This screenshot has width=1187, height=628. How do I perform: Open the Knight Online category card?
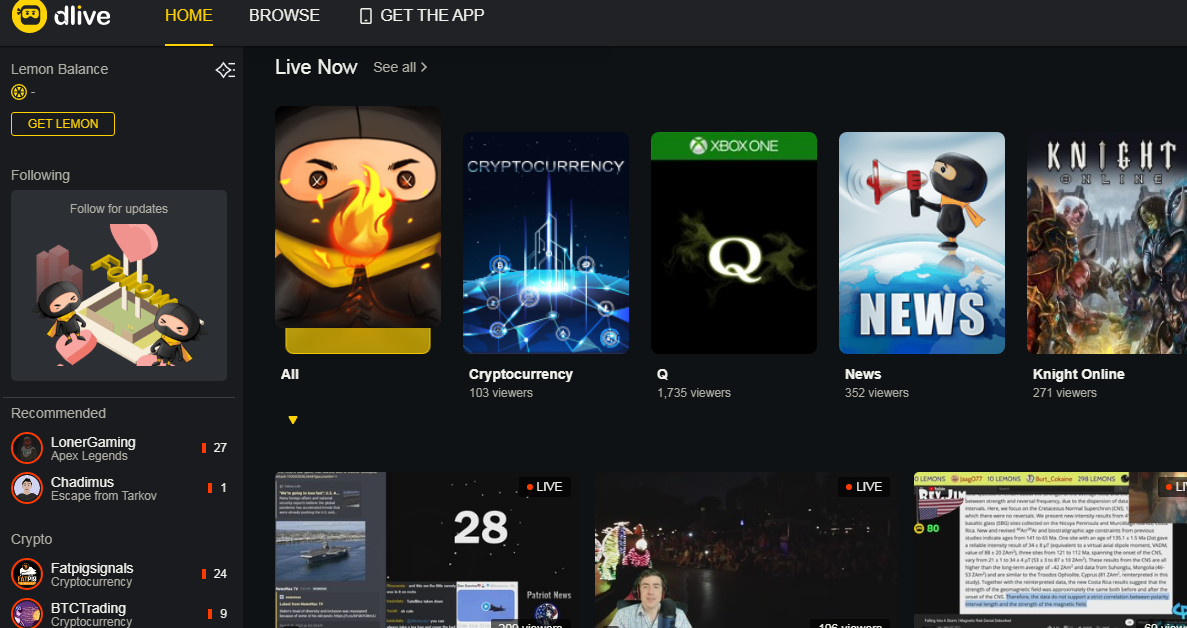coord(1106,243)
